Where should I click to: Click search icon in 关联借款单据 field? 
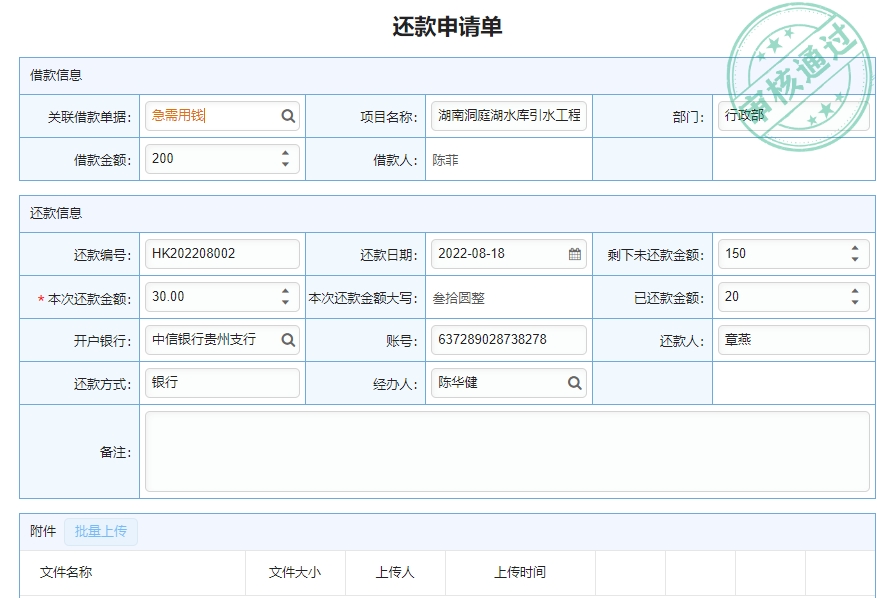pyautogui.click(x=288, y=116)
